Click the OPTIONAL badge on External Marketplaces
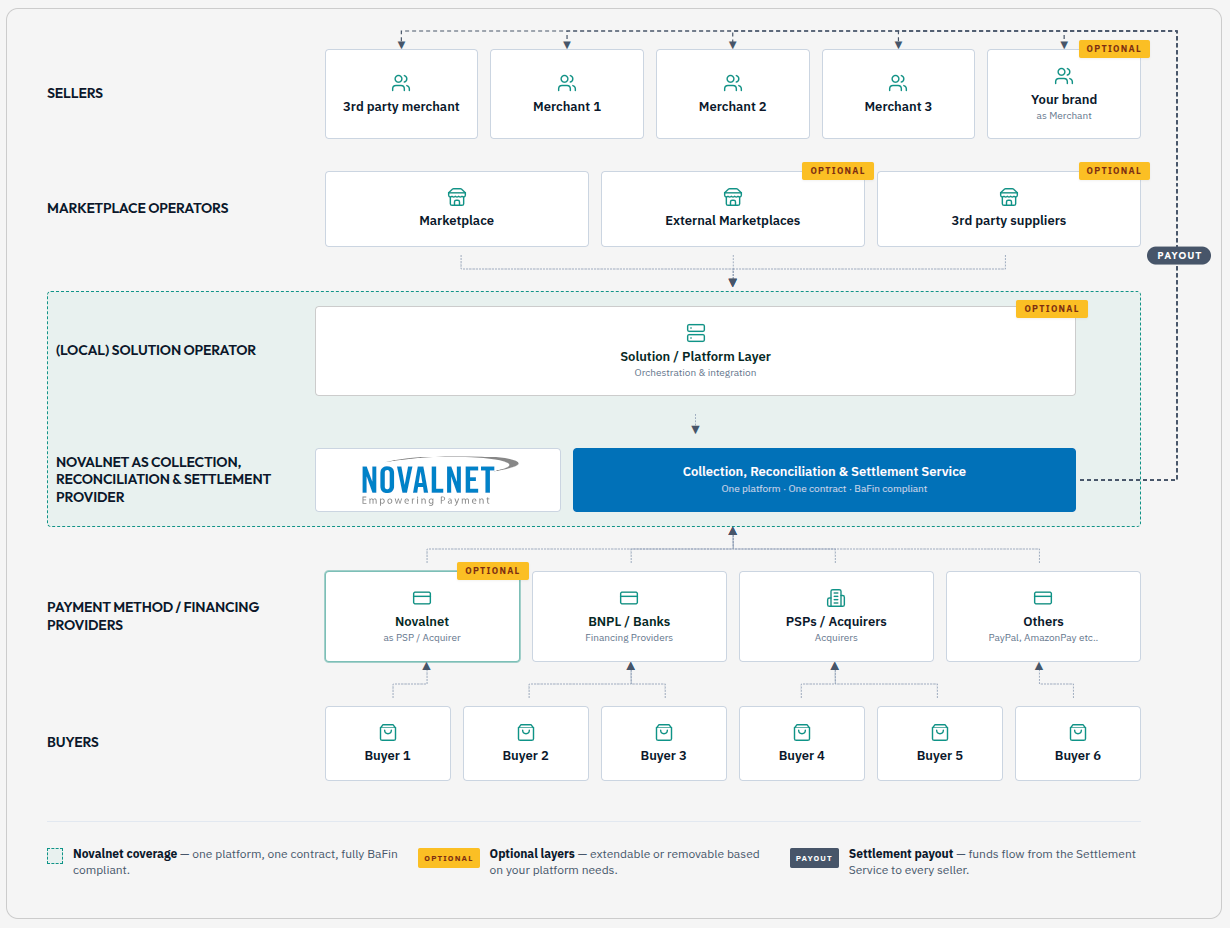The image size is (1230, 928). click(x=838, y=171)
